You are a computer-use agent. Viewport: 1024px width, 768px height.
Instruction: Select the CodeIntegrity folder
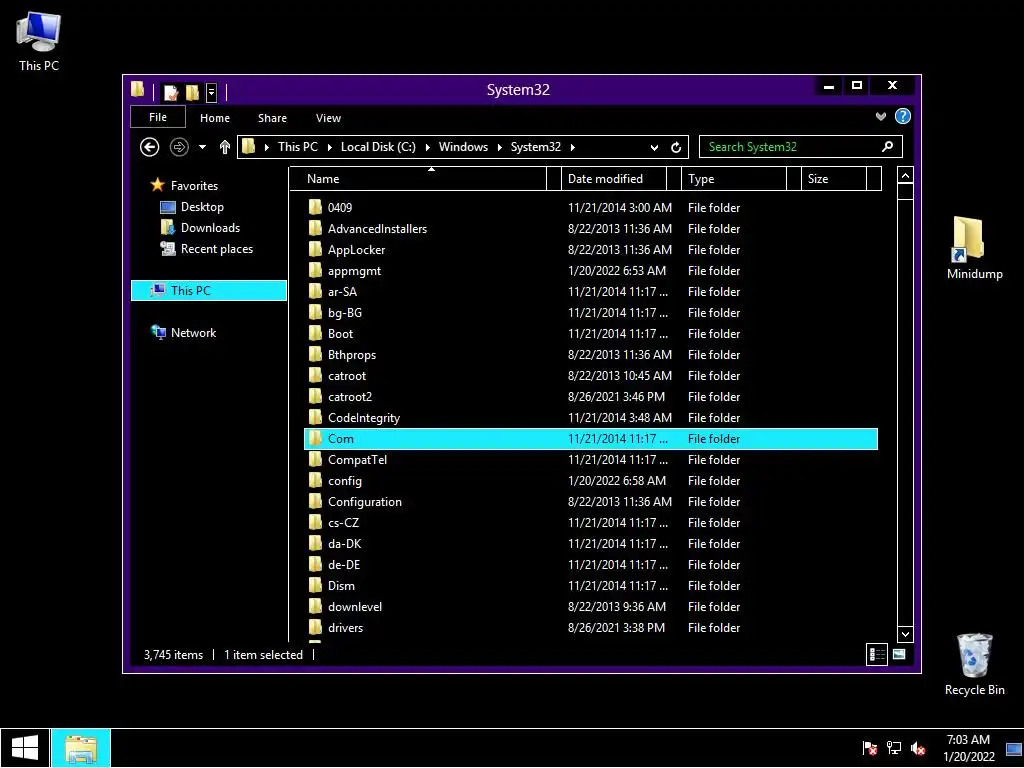click(x=363, y=418)
